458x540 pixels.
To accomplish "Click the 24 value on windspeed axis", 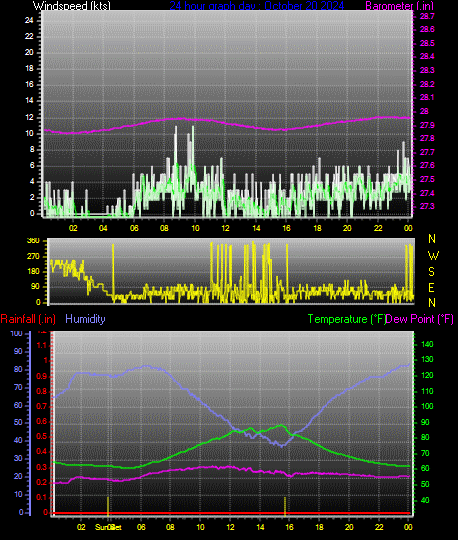I will click(29, 20).
